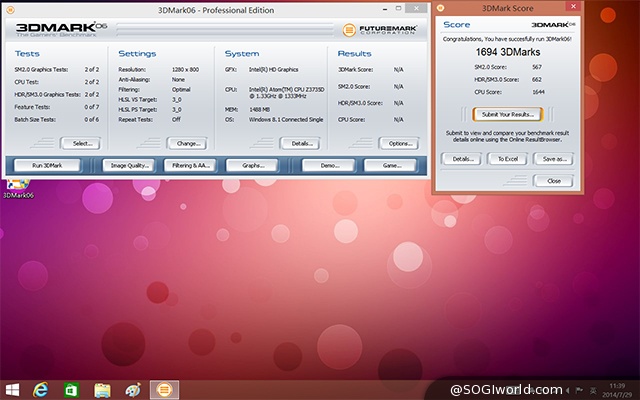
Task: Click Change... button under Settings
Action: 187,143
